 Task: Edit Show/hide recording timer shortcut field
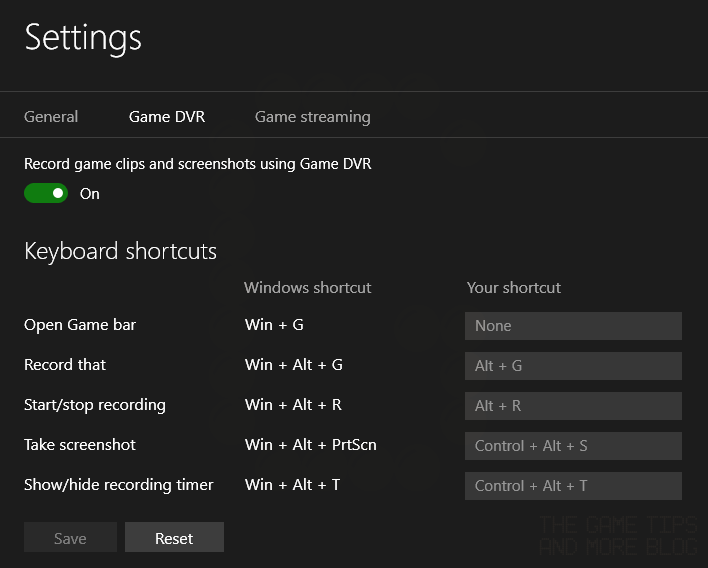point(573,486)
